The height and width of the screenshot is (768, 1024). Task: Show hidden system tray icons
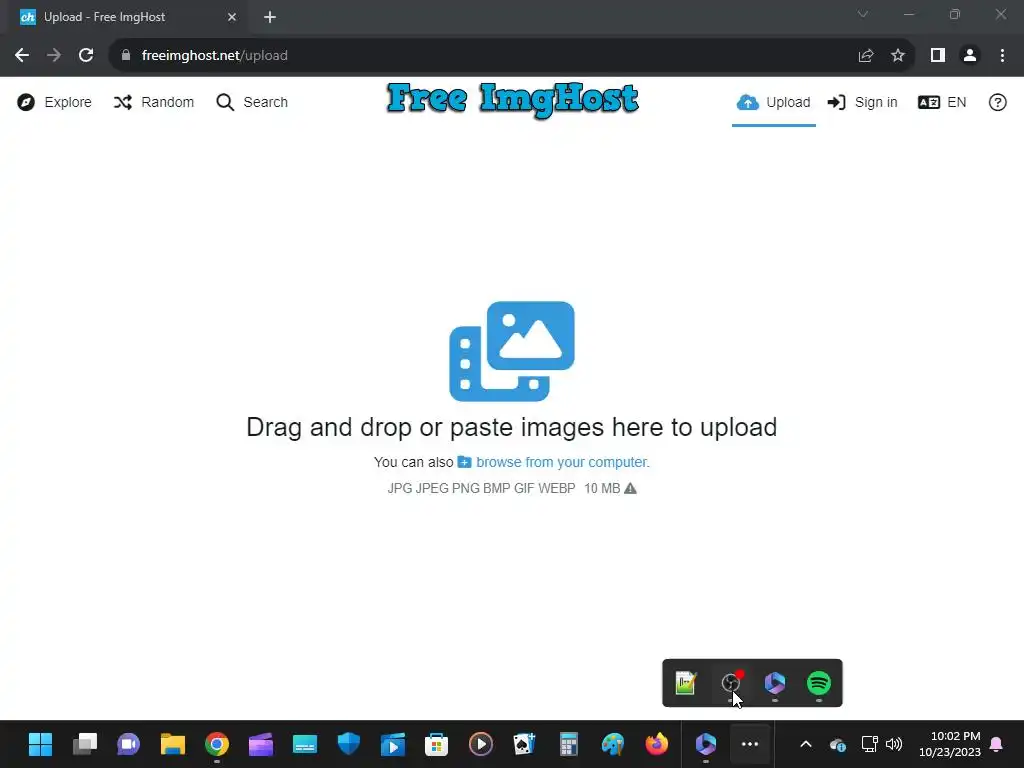(x=806, y=744)
